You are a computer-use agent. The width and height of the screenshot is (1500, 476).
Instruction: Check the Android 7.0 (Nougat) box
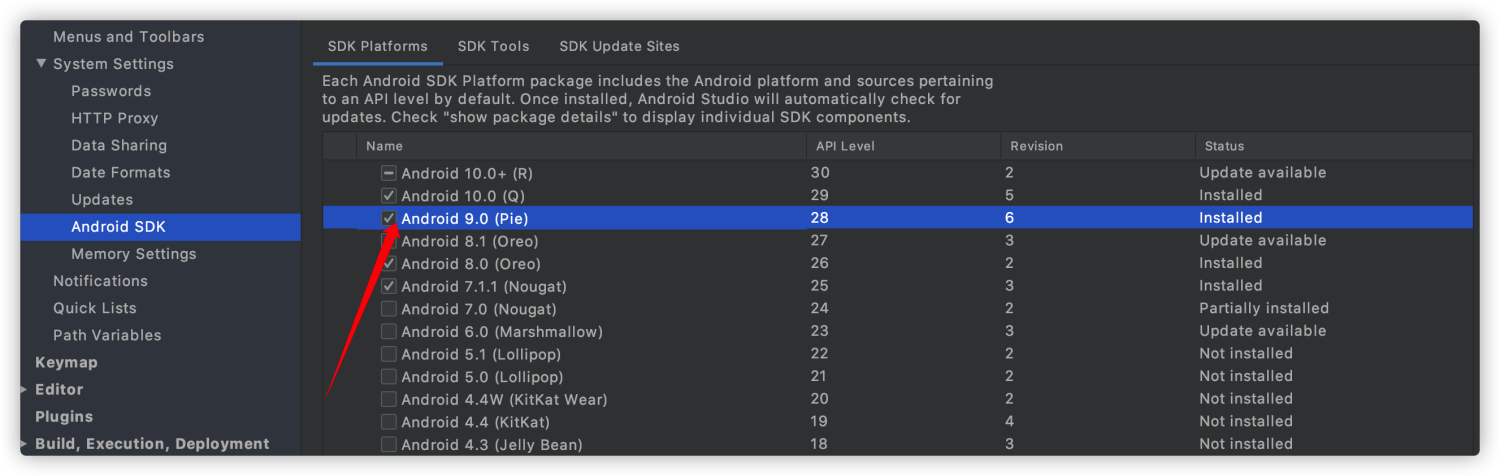389,309
